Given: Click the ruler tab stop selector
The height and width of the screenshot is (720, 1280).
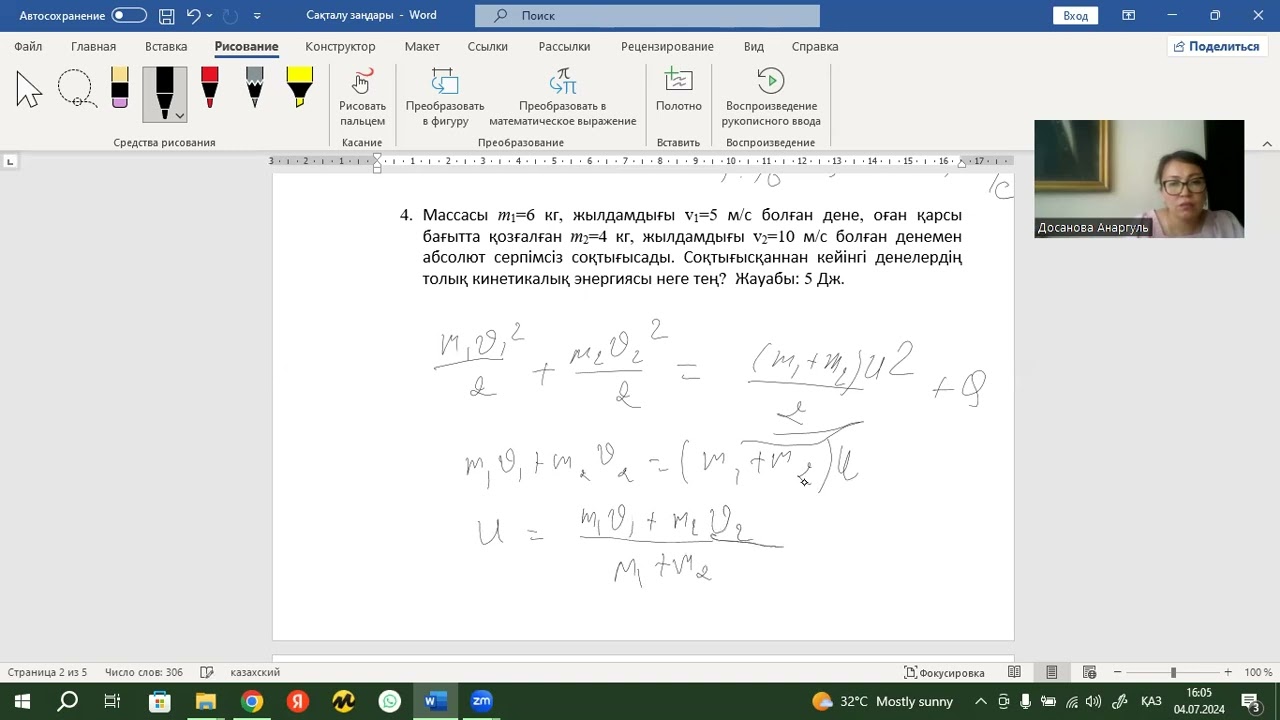Looking at the screenshot, I should point(10,161).
